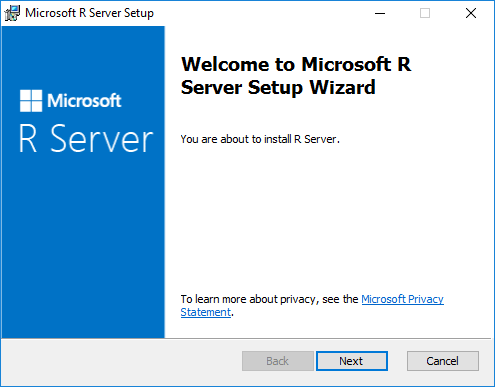
Task: Open the Microsoft Privacy link
Action: tap(402, 299)
